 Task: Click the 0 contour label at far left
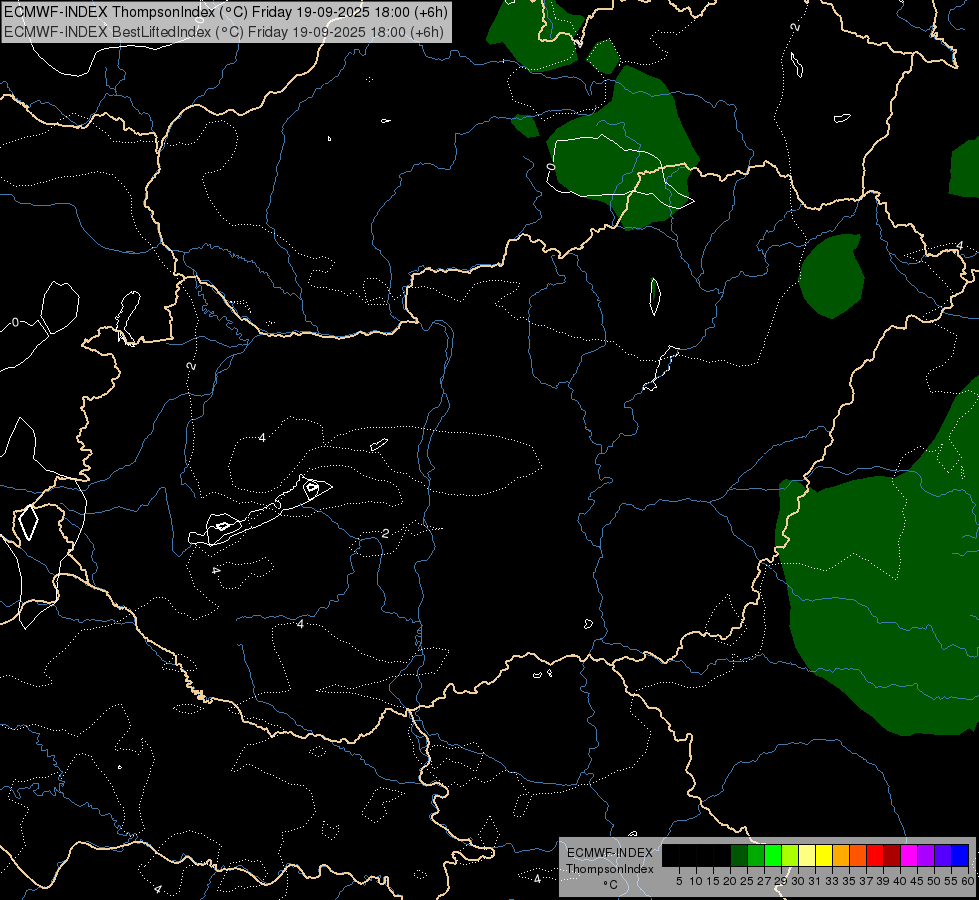coord(16,322)
